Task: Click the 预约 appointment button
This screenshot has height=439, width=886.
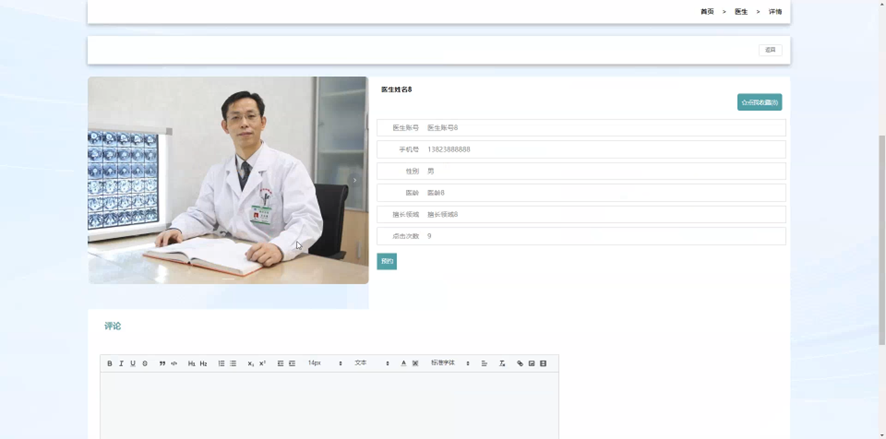Action: coord(387,261)
